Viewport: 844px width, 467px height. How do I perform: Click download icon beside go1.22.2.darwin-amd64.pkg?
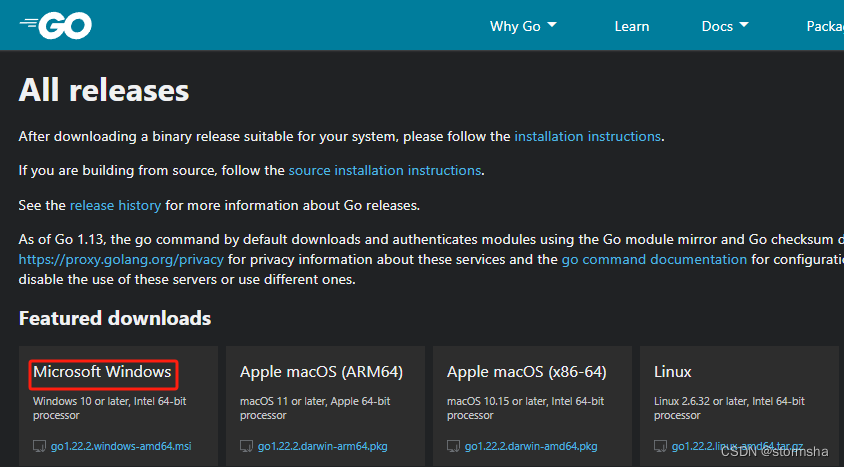(x=453, y=446)
